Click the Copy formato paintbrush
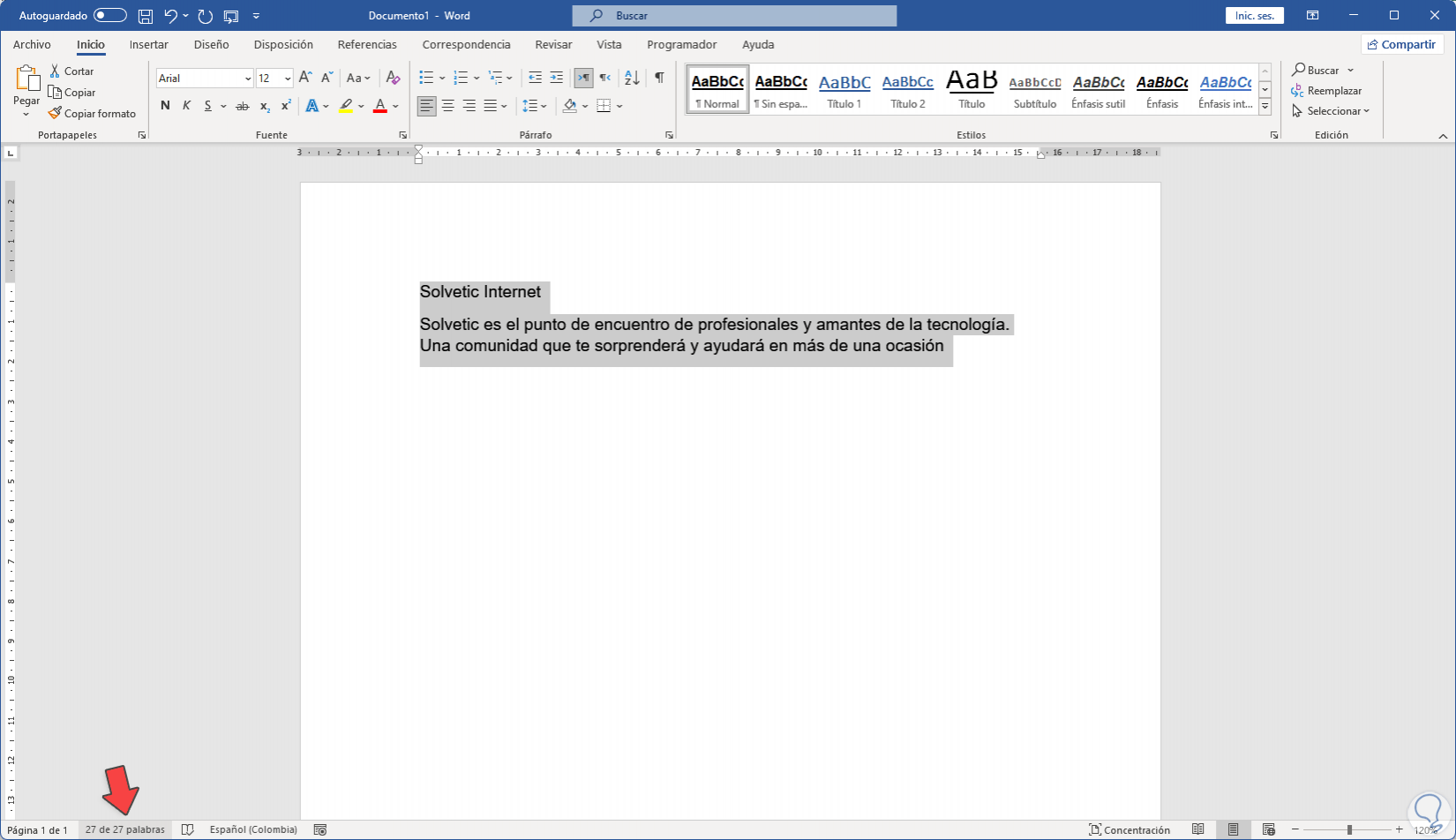The height and width of the screenshot is (840, 1456). pos(55,113)
